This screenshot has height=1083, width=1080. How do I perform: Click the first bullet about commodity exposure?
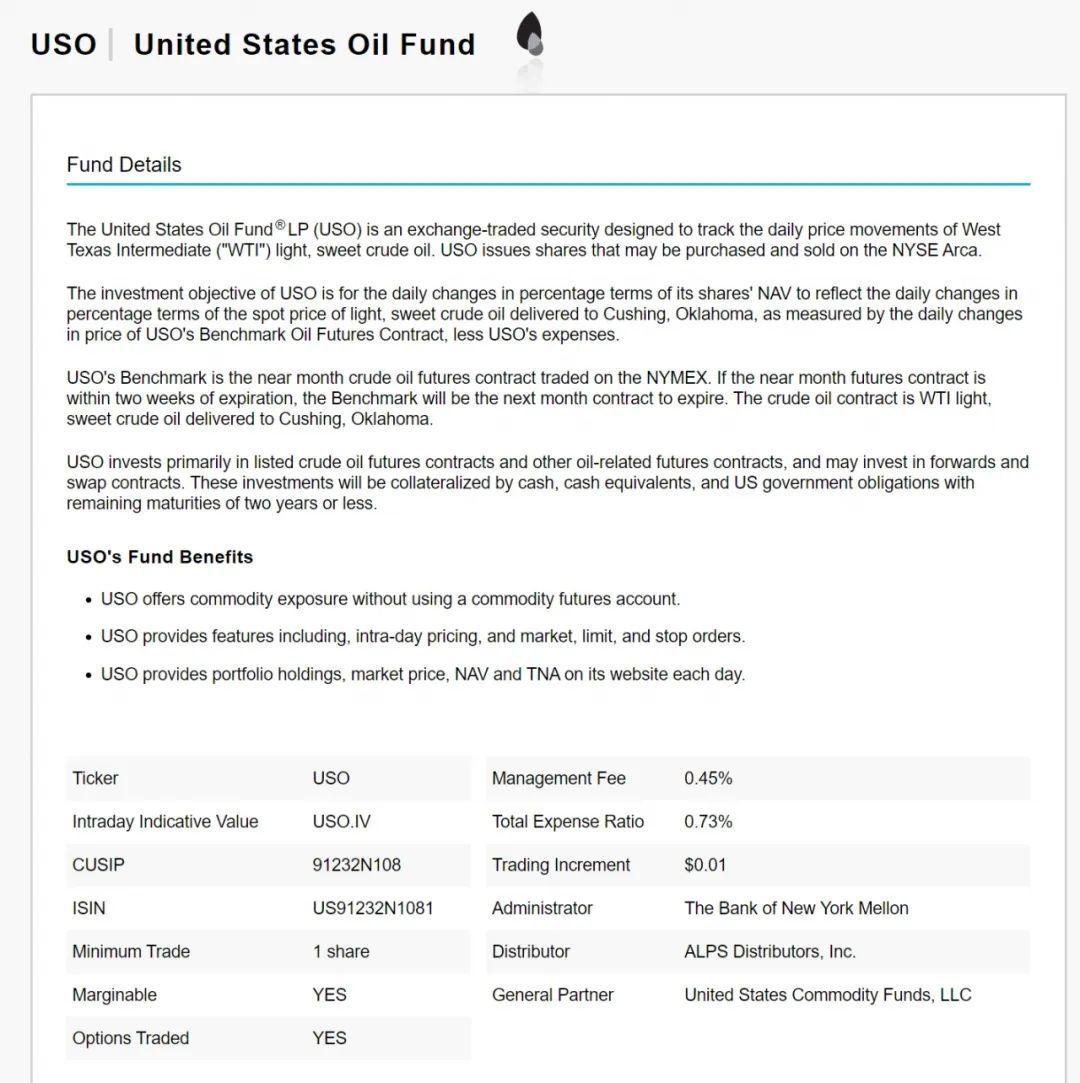390,599
